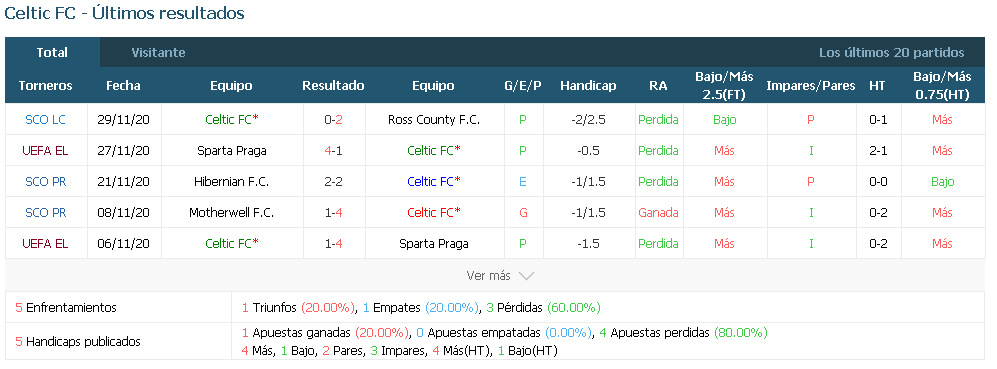Click the Fecha column header

[x=123, y=85]
